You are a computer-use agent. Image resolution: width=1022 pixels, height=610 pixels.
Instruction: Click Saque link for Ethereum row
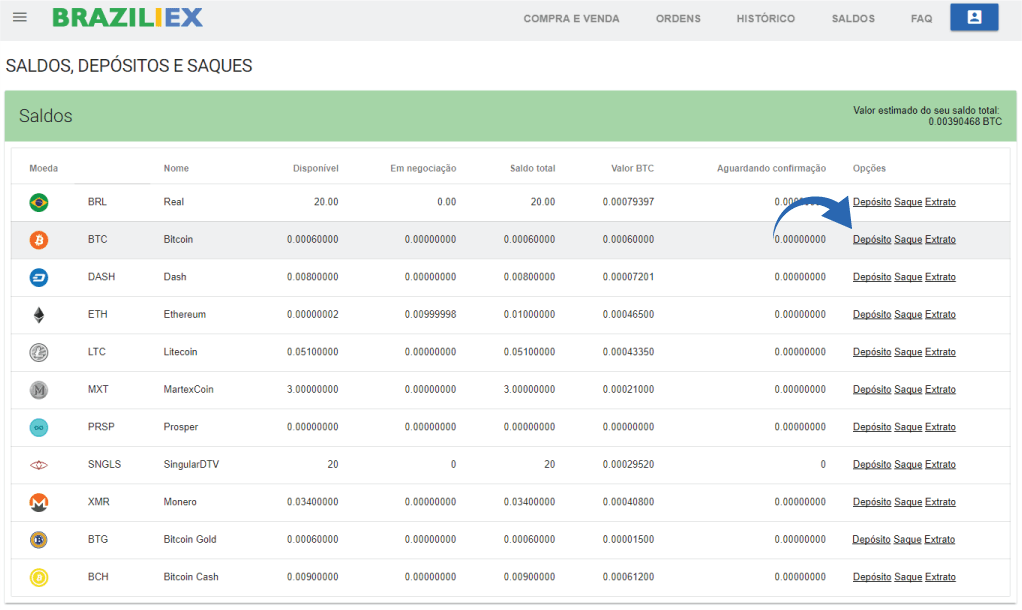coord(908,315)
